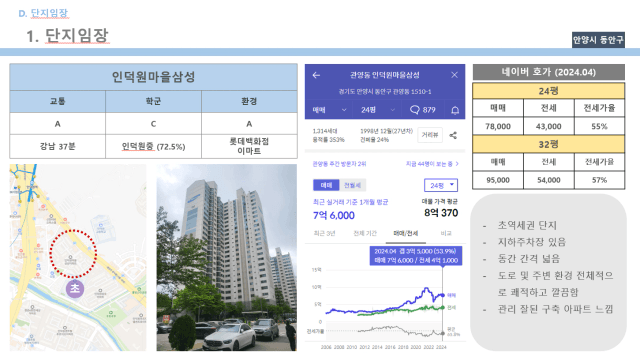Select the 비교 tab
The image size is (640, 360).
[x=446, y=233]
